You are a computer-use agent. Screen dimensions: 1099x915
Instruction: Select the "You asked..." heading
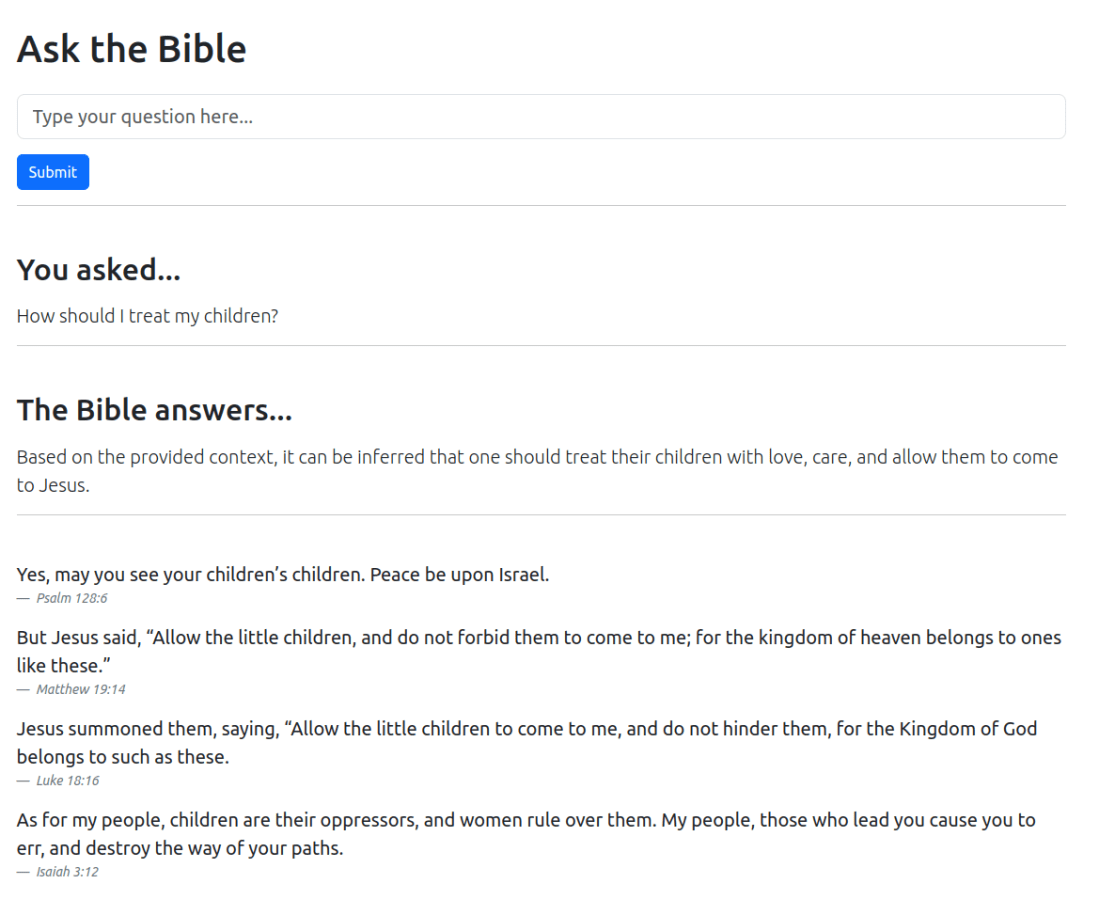[98, 270]
